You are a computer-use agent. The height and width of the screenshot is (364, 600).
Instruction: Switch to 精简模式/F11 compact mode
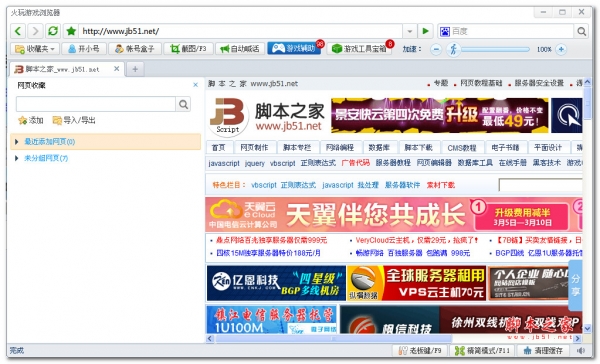(482, 350)
